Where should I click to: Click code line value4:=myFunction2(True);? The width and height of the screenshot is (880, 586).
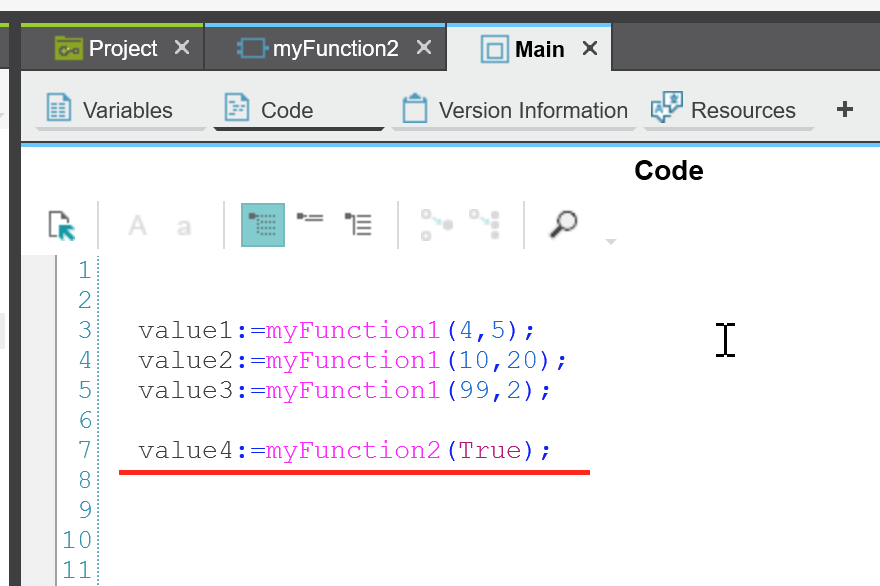point(345,450)
